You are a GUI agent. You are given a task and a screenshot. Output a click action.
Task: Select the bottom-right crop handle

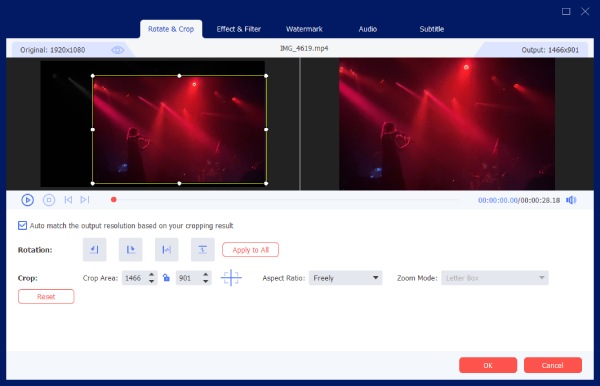[266, 183]
